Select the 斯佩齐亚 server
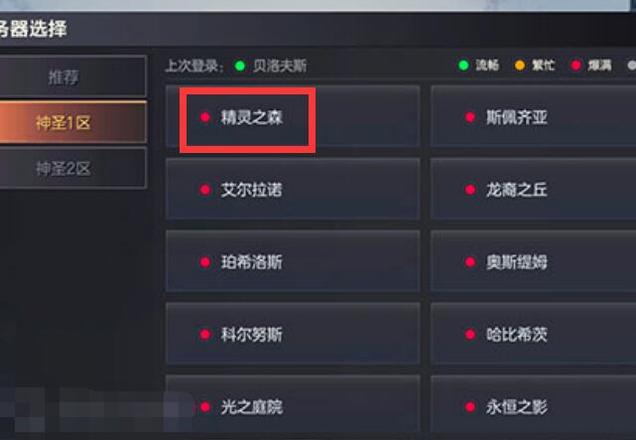The image size is (636, 440). tap(533, 116)
